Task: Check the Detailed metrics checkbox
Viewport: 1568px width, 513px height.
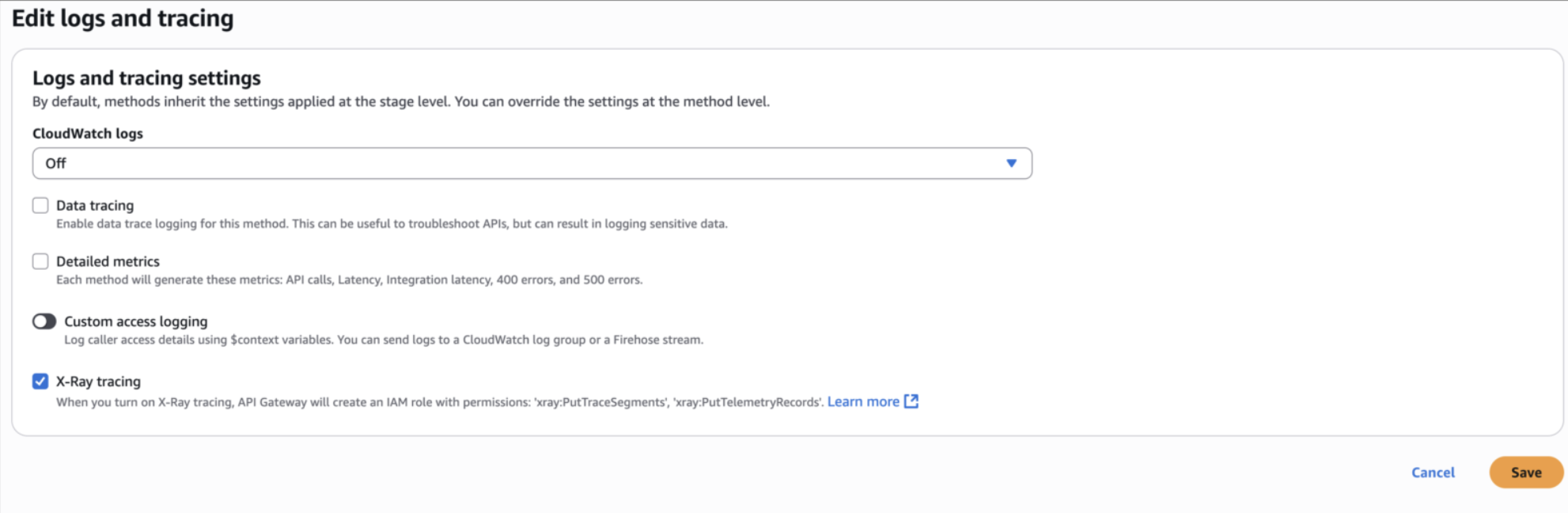Action: (x=40, y=261)
